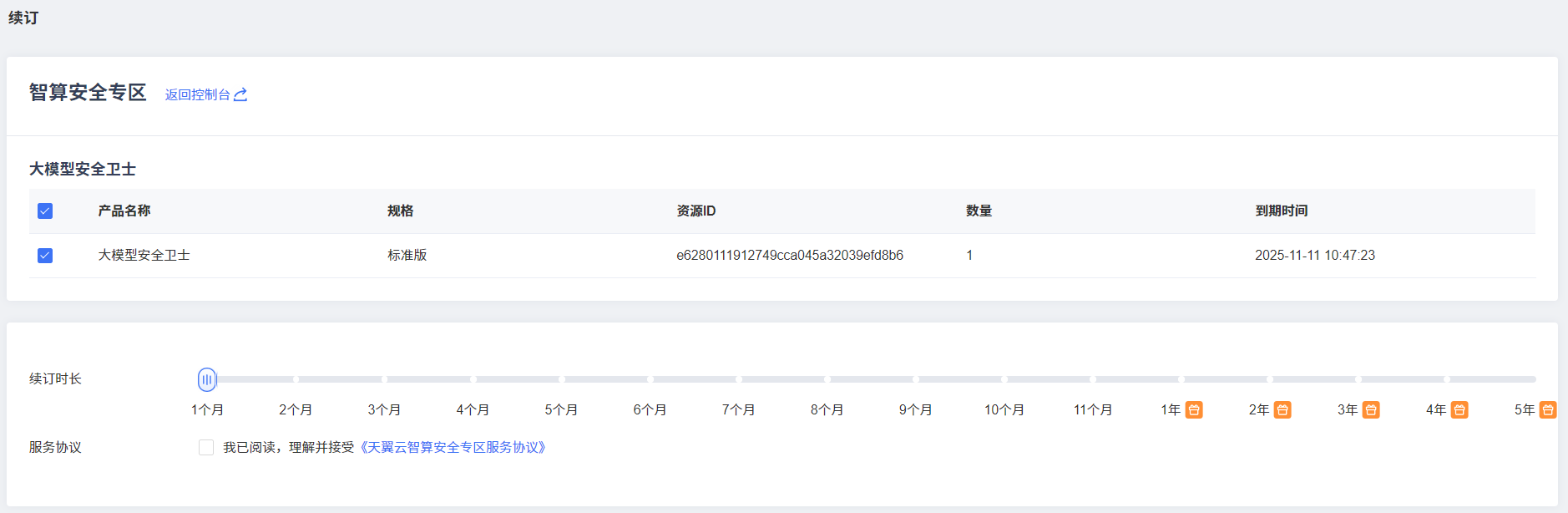Viewport: 1568px width, 513px height.
Task: Click the orange icon beside 4年
Action: click(1459, 409)
